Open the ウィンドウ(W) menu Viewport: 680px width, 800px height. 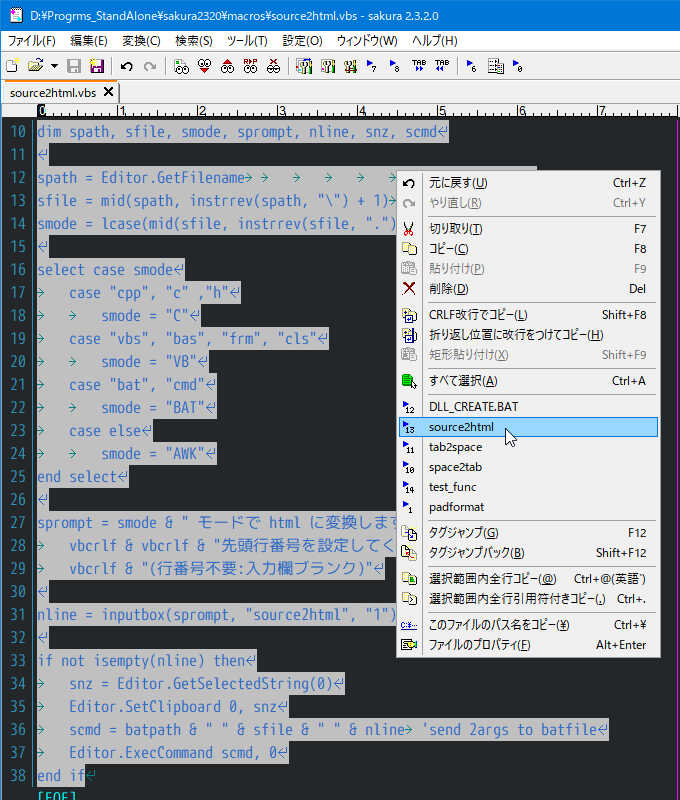tap(367, 40)
